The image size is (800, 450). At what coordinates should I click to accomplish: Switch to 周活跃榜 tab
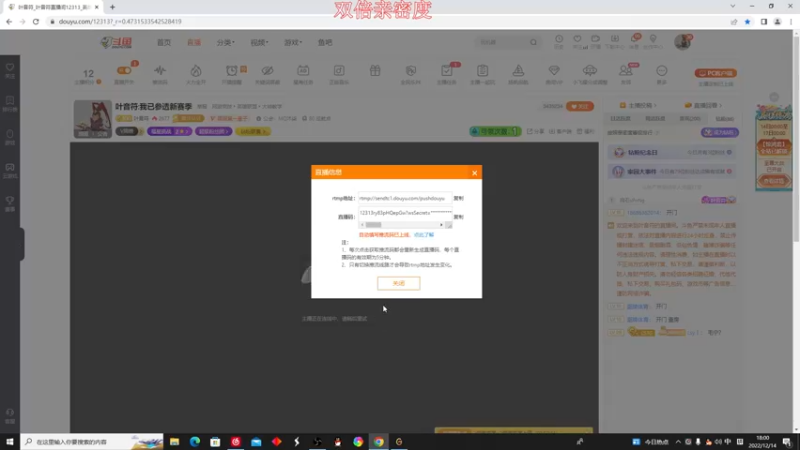tap(655, 118)
